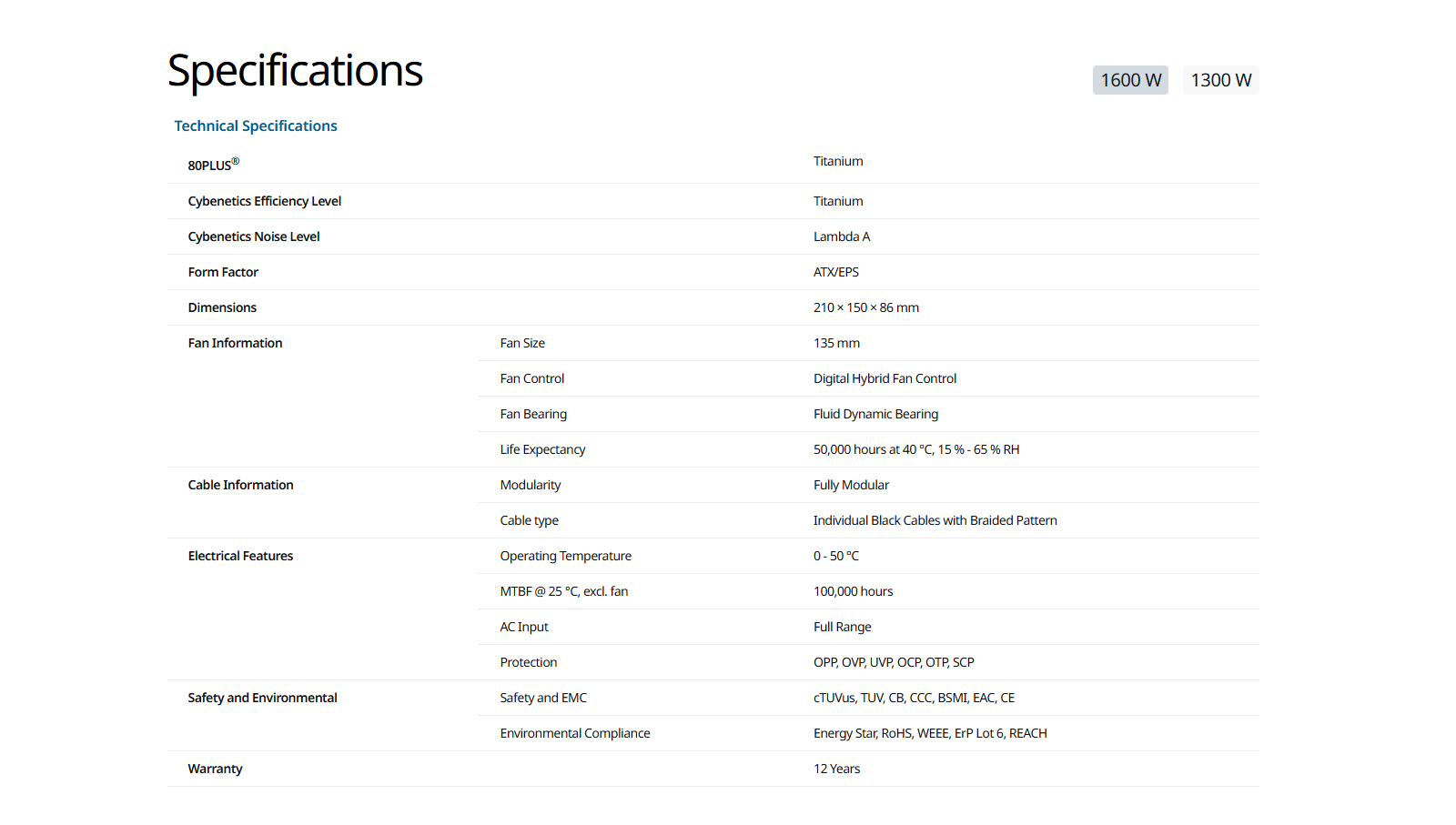Screen dimensions: 1456x825
Task: Click the Technical Specifications heading
Action: pos(256,126)
